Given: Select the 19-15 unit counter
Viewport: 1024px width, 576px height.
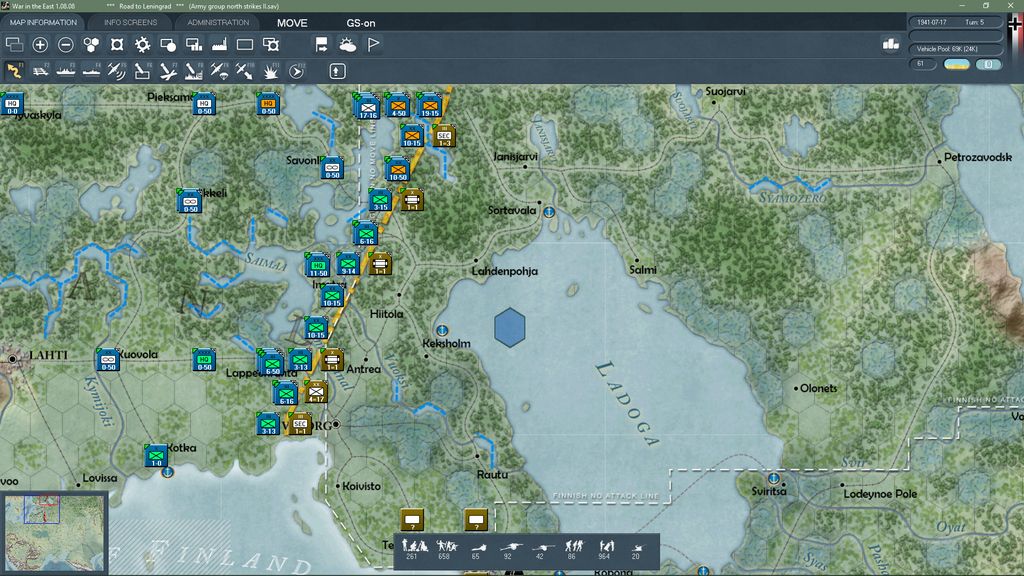Looking at the screenshot, I should [429, 105].
